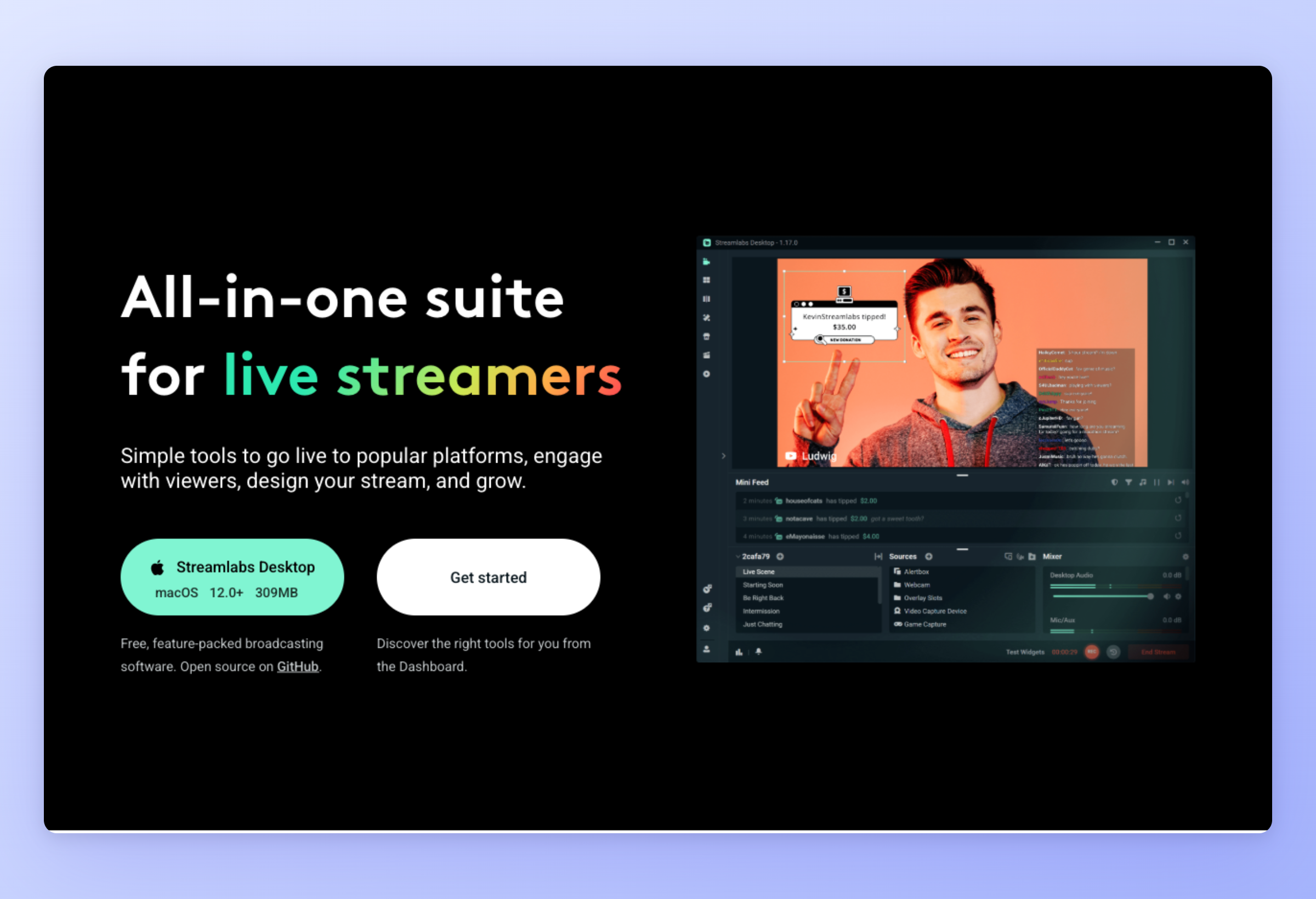Viewport: 1316px width, 899px height.
Task: Select the Game Capture source
Action: pyautogui.click(x=925, y=624)
